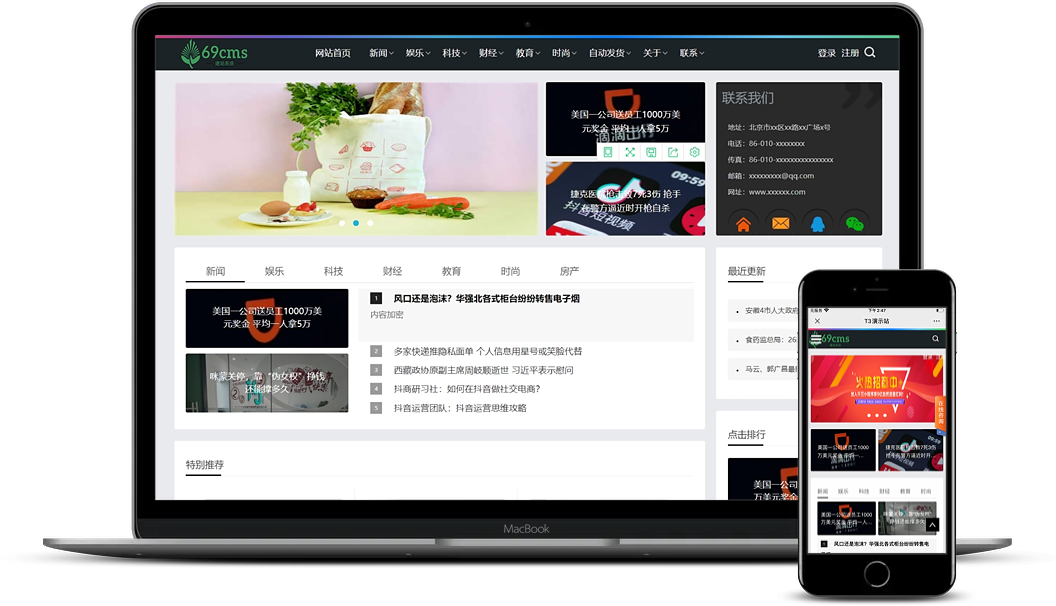
Task: Expand the 新闻 dropdown in the navigation bar
Action: [381, 53]
